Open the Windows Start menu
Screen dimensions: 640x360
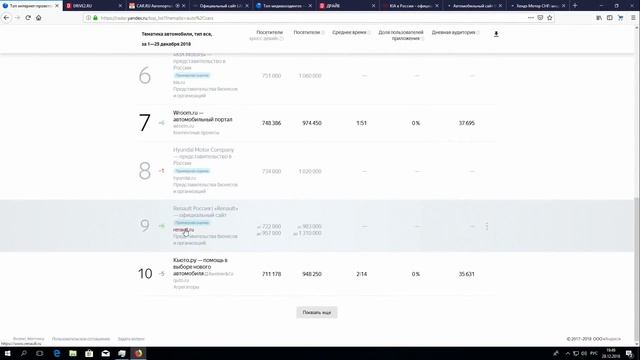(7, 353)
